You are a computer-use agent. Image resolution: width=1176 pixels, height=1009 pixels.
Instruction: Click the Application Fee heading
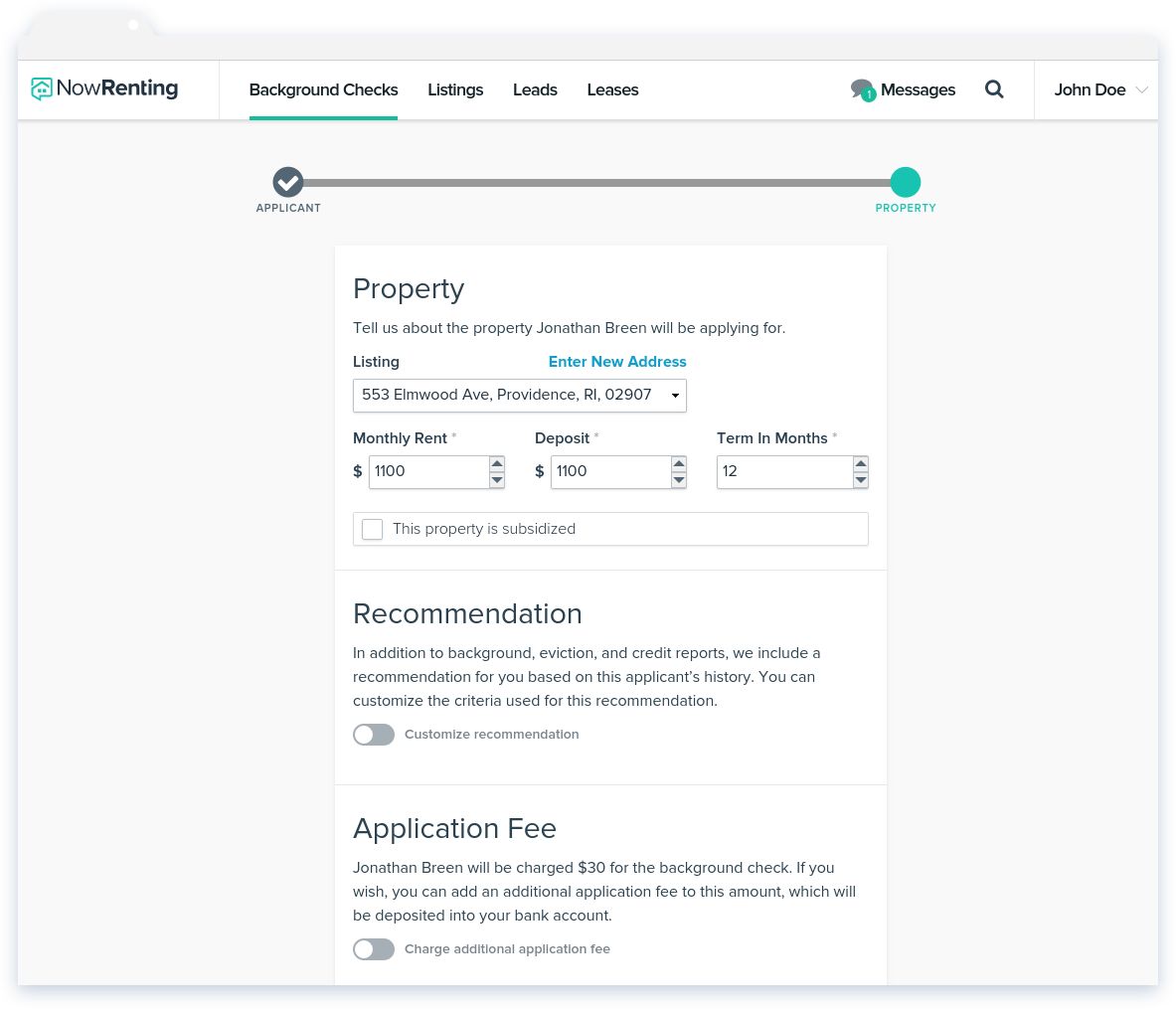pyautogui.click(x=454, y=829)
